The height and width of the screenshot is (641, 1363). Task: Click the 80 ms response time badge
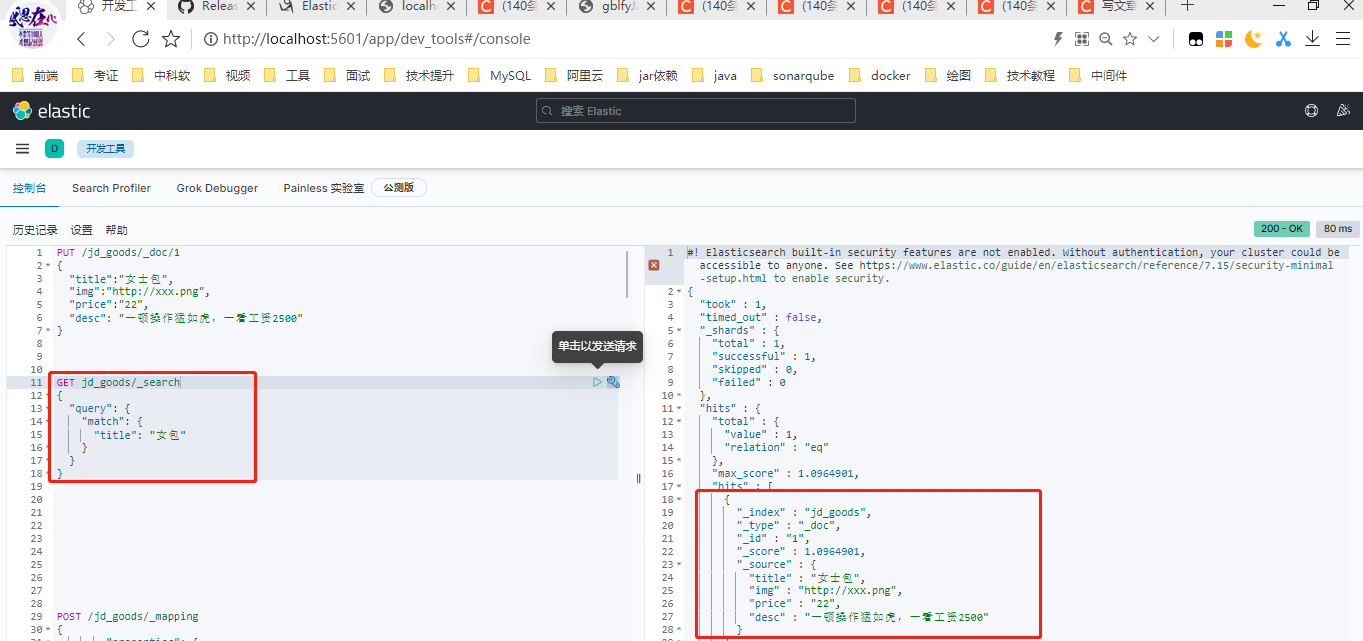click(1337, 229)
